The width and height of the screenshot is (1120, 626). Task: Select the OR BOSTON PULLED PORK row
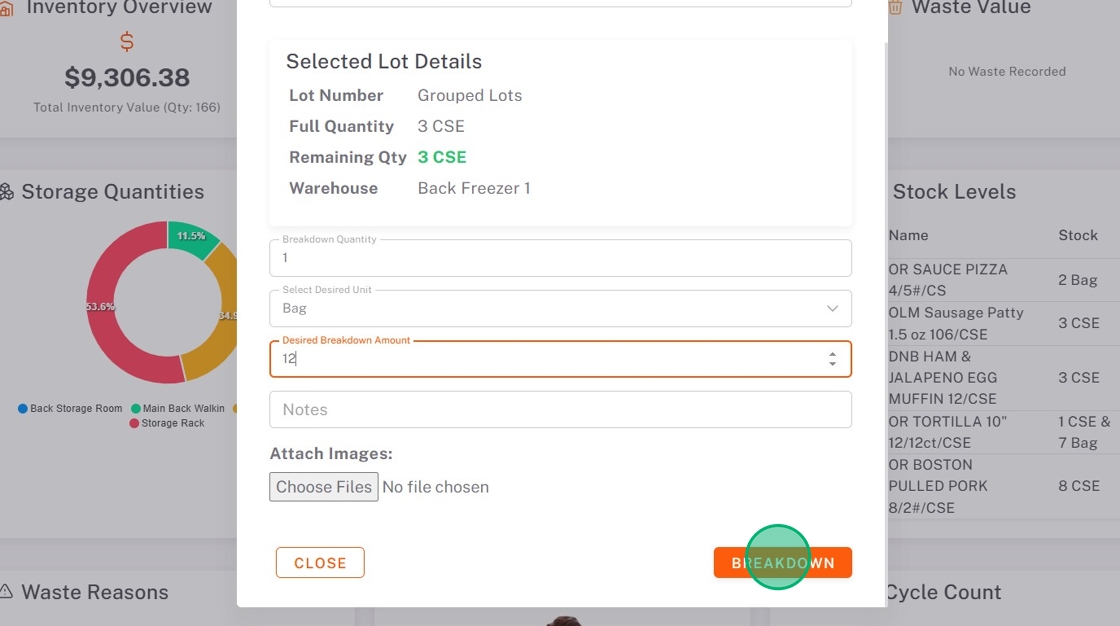(x=1000, y=486)
